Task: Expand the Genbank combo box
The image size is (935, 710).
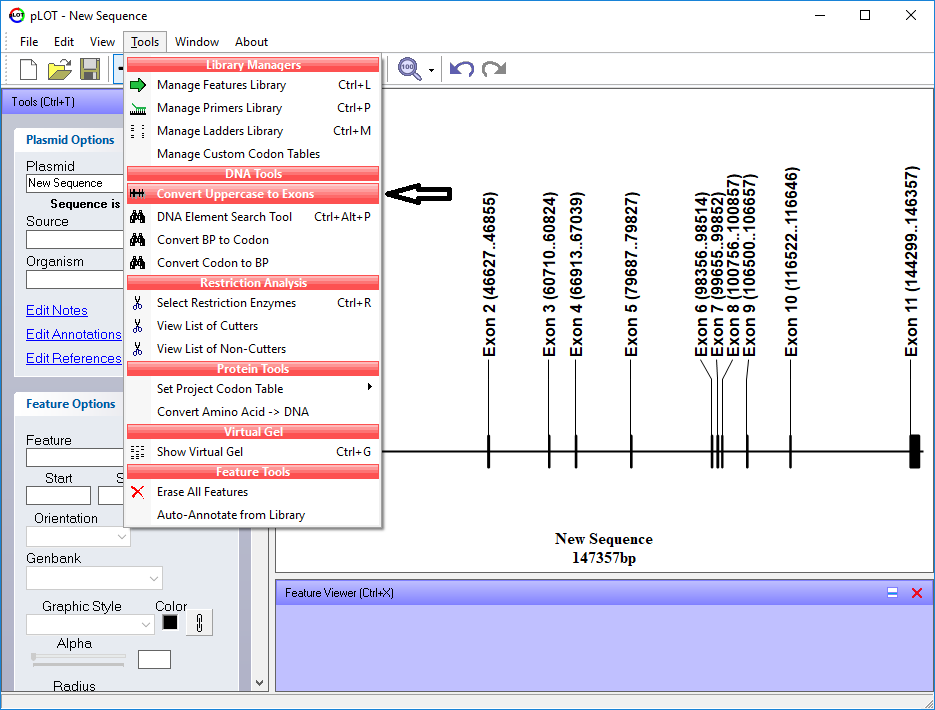Action: coord(94,577)
